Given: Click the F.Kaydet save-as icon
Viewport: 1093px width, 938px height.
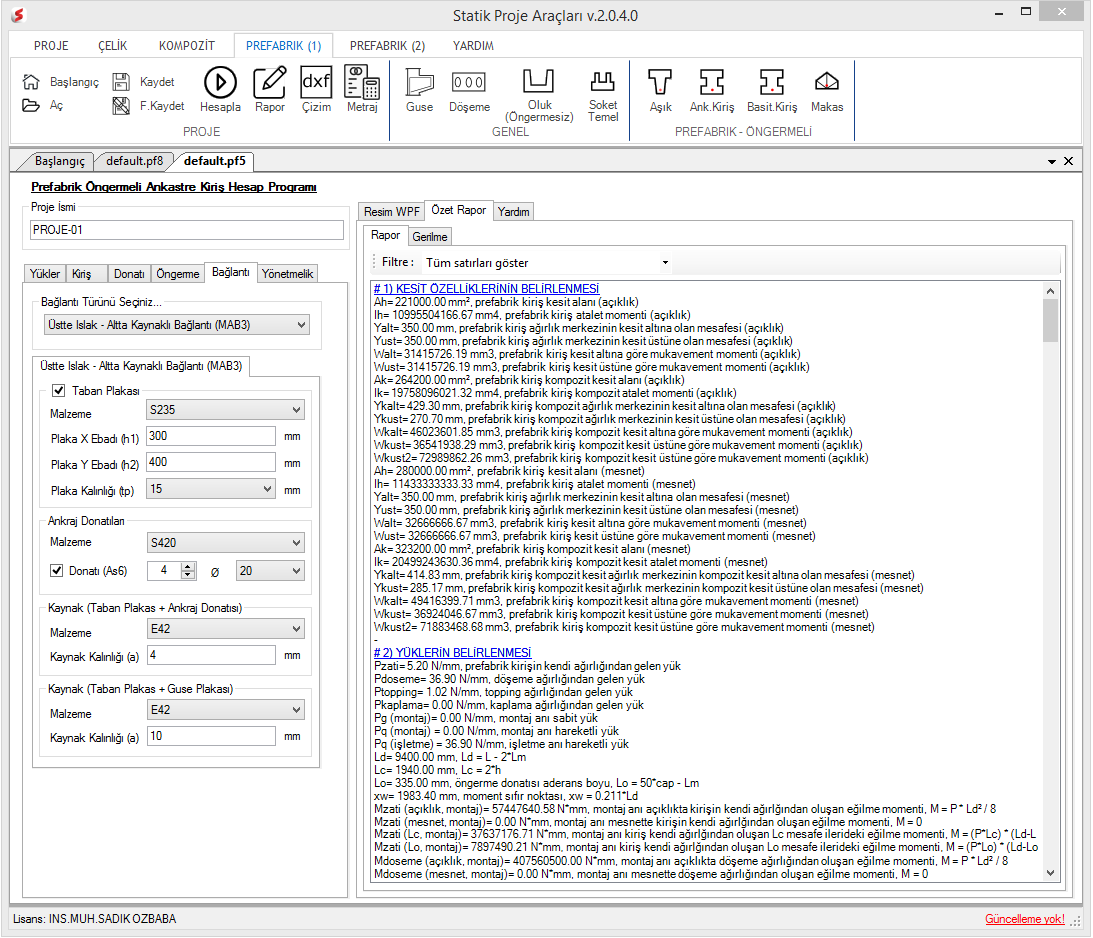Looking at the screenshot, I should (x=121, y=106).
